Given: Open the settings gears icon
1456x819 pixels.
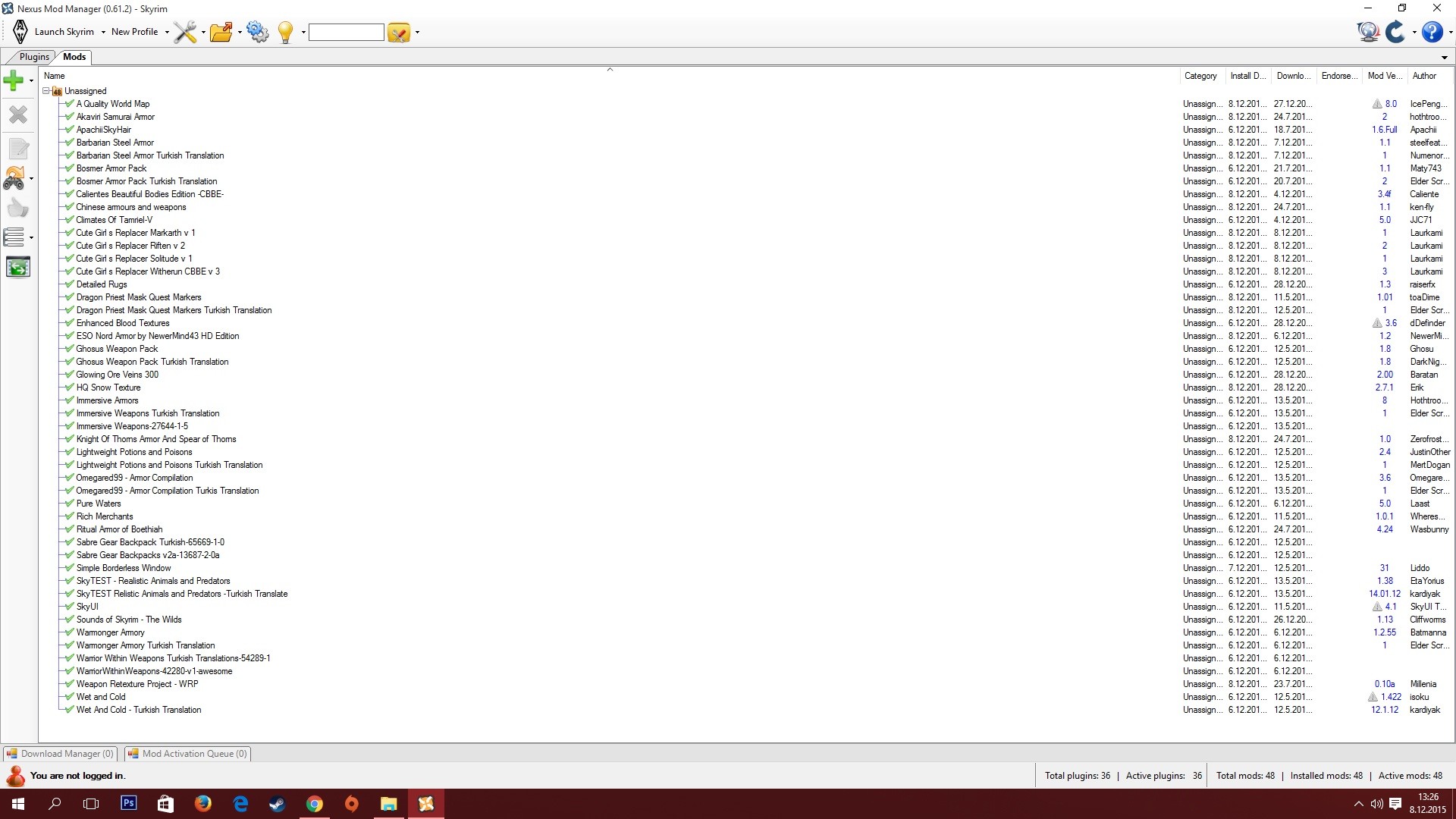Looking at the screenshot, I should click(258, 32).
